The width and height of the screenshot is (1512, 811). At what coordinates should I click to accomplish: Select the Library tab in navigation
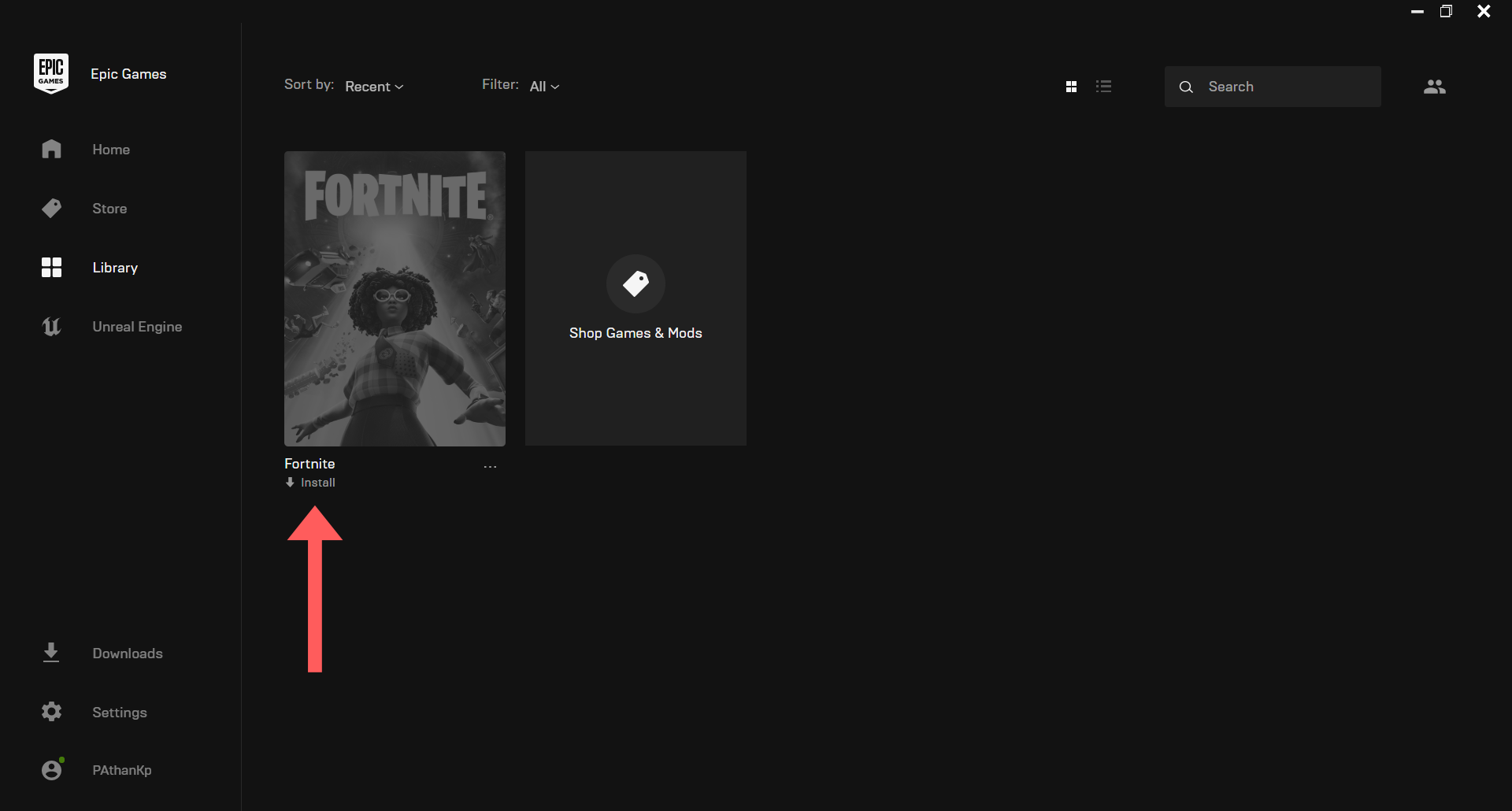click(x=114, y=267)
